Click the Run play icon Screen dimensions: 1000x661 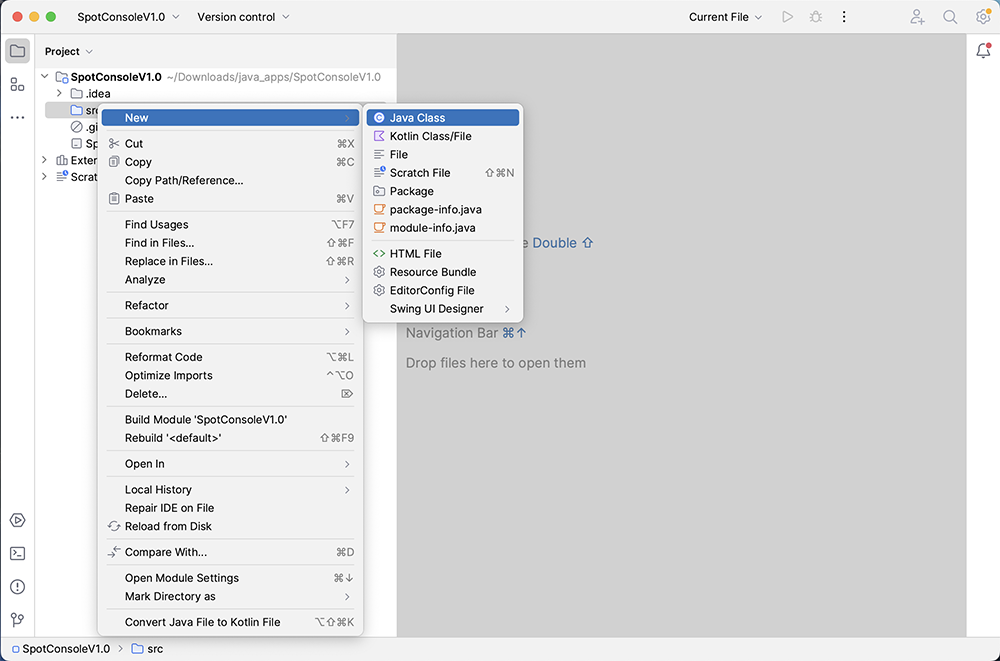[x=788, y=17]
